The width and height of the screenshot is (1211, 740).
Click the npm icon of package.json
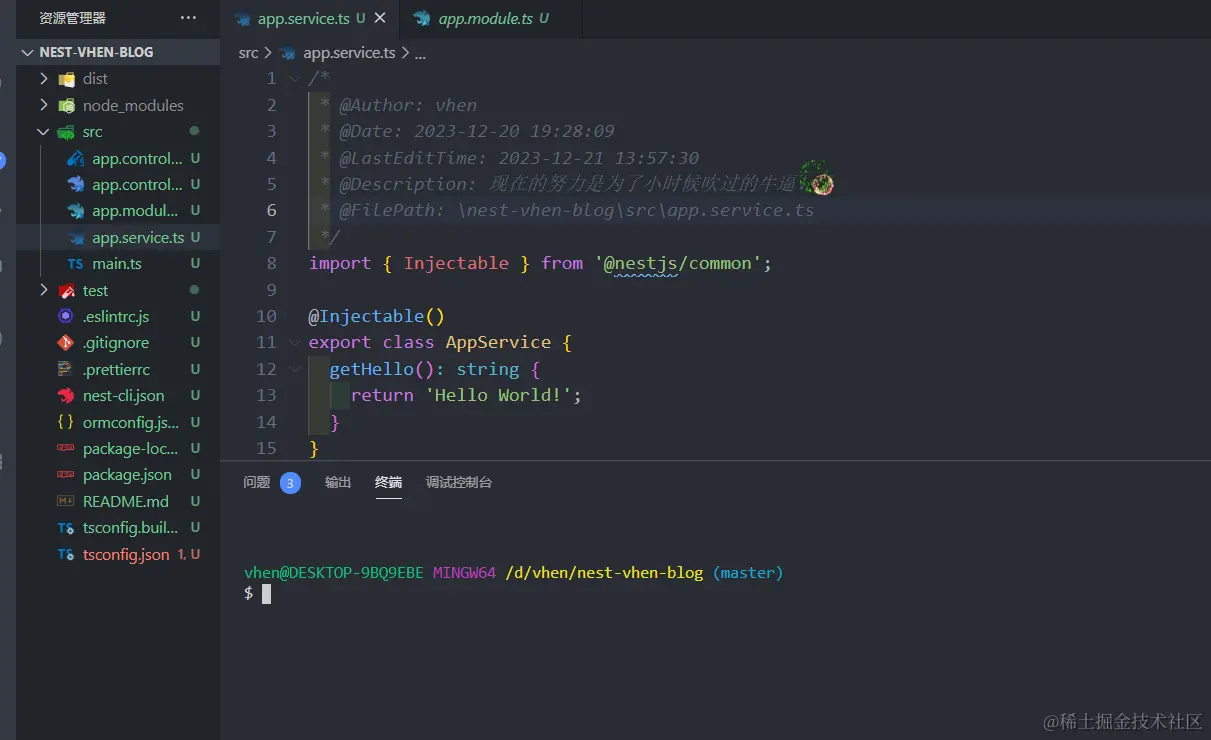click(x=67, y=475)
